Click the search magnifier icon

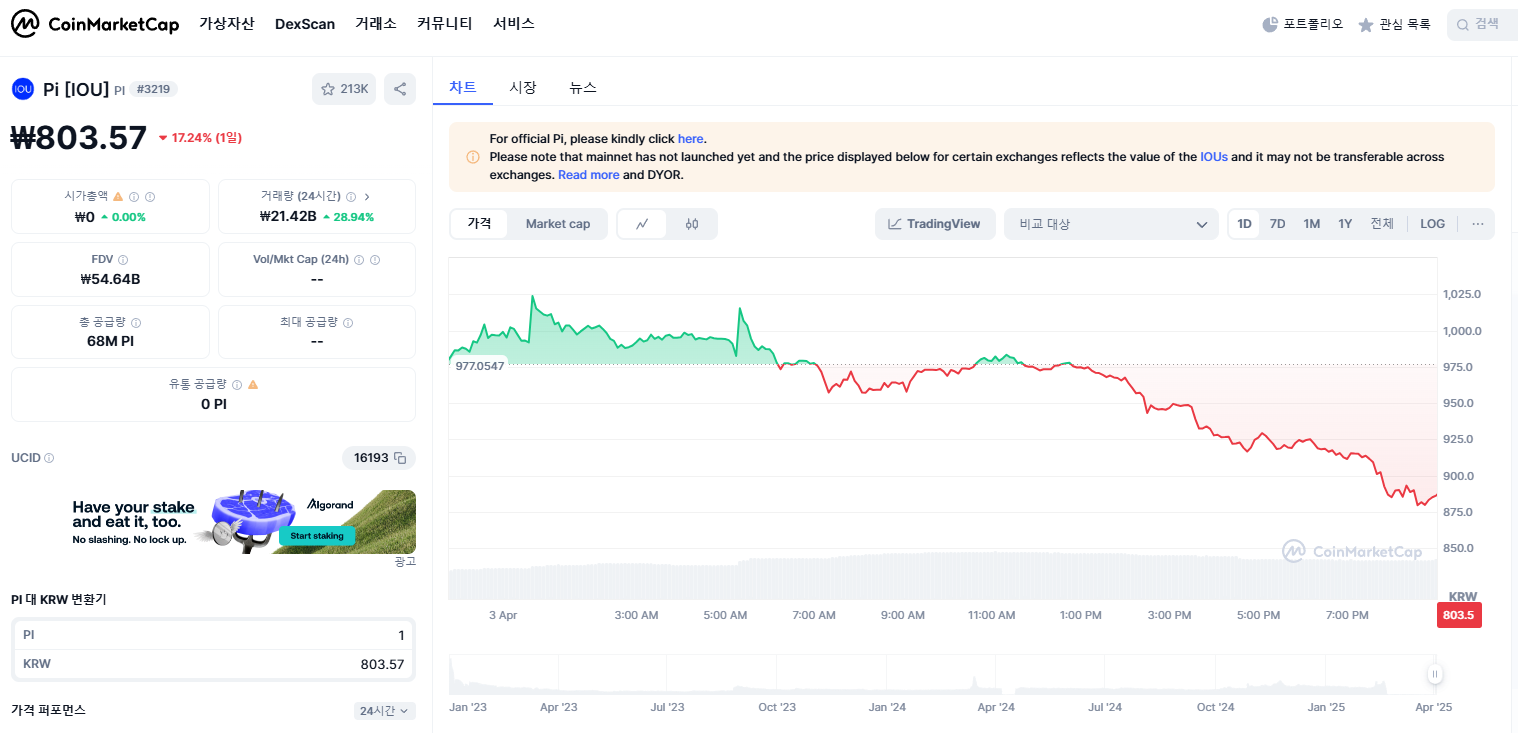pos(1463,24)
